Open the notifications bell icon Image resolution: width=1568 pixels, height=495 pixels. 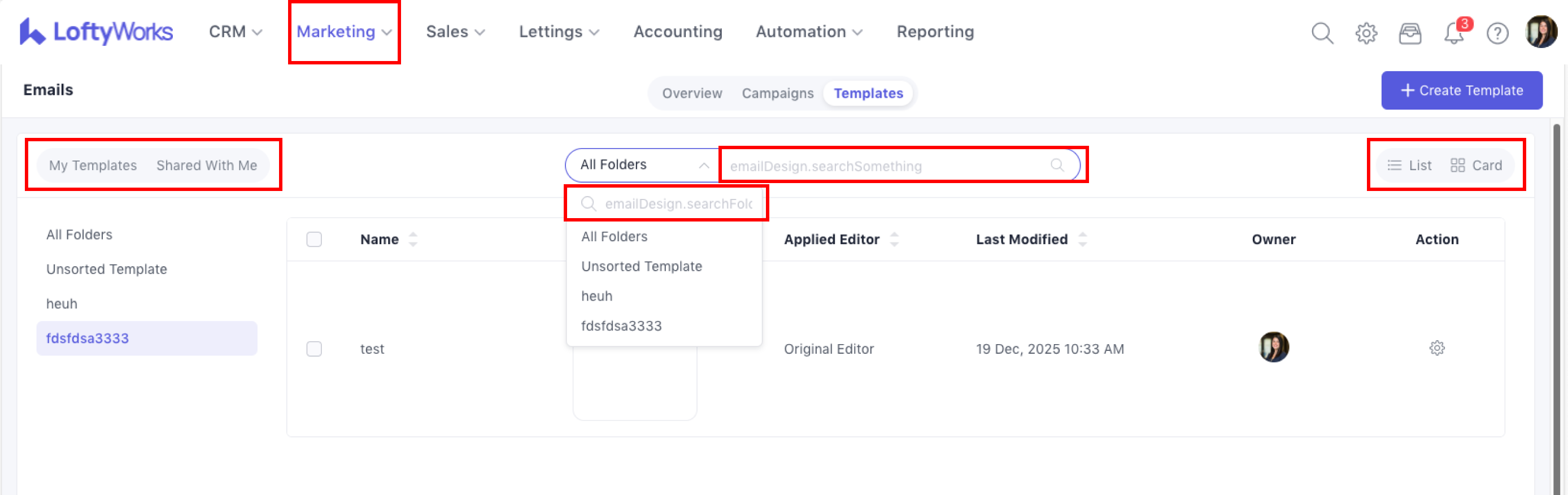(1453, 33)
